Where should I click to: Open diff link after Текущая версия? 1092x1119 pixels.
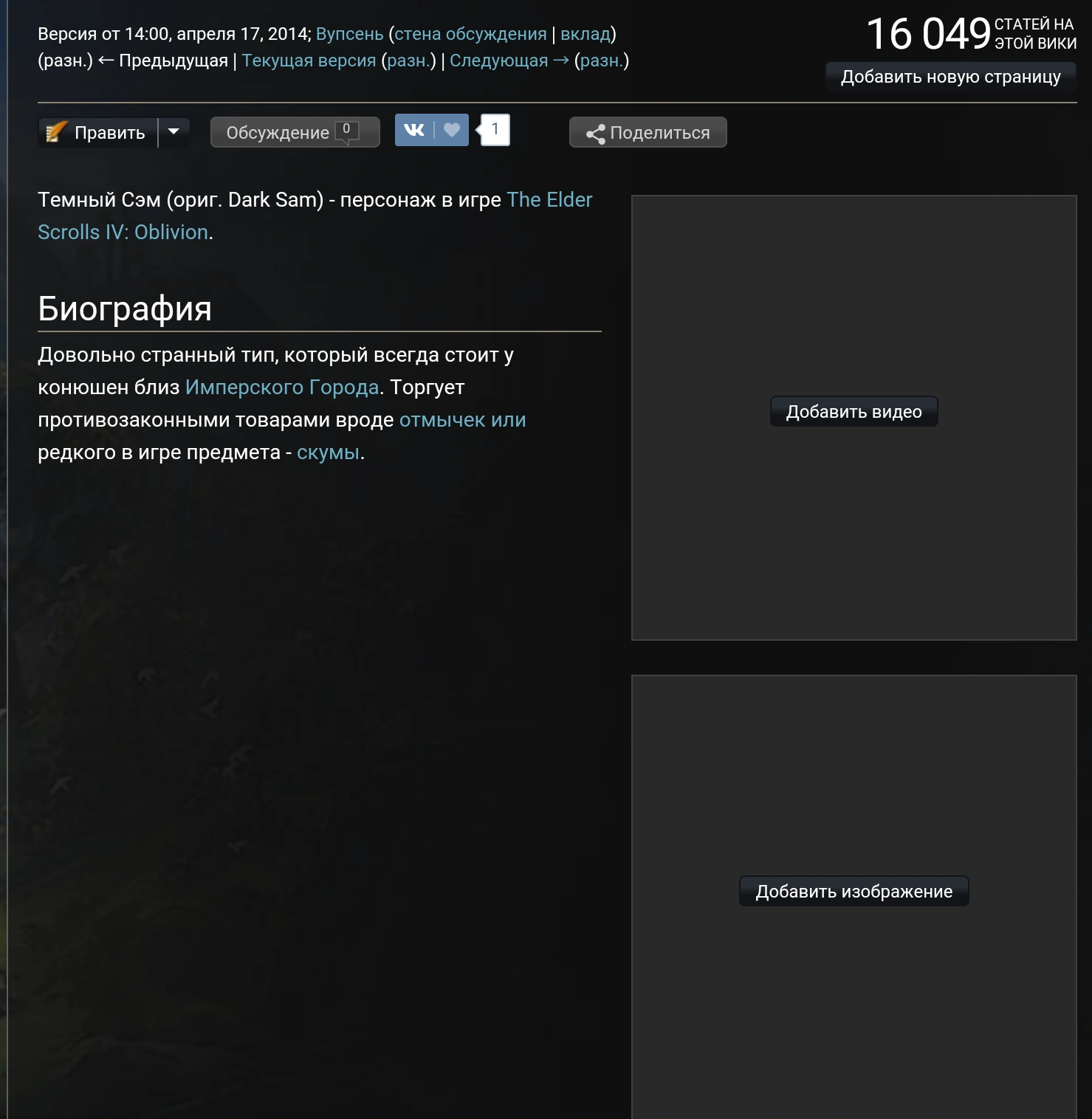click(409, 61)
